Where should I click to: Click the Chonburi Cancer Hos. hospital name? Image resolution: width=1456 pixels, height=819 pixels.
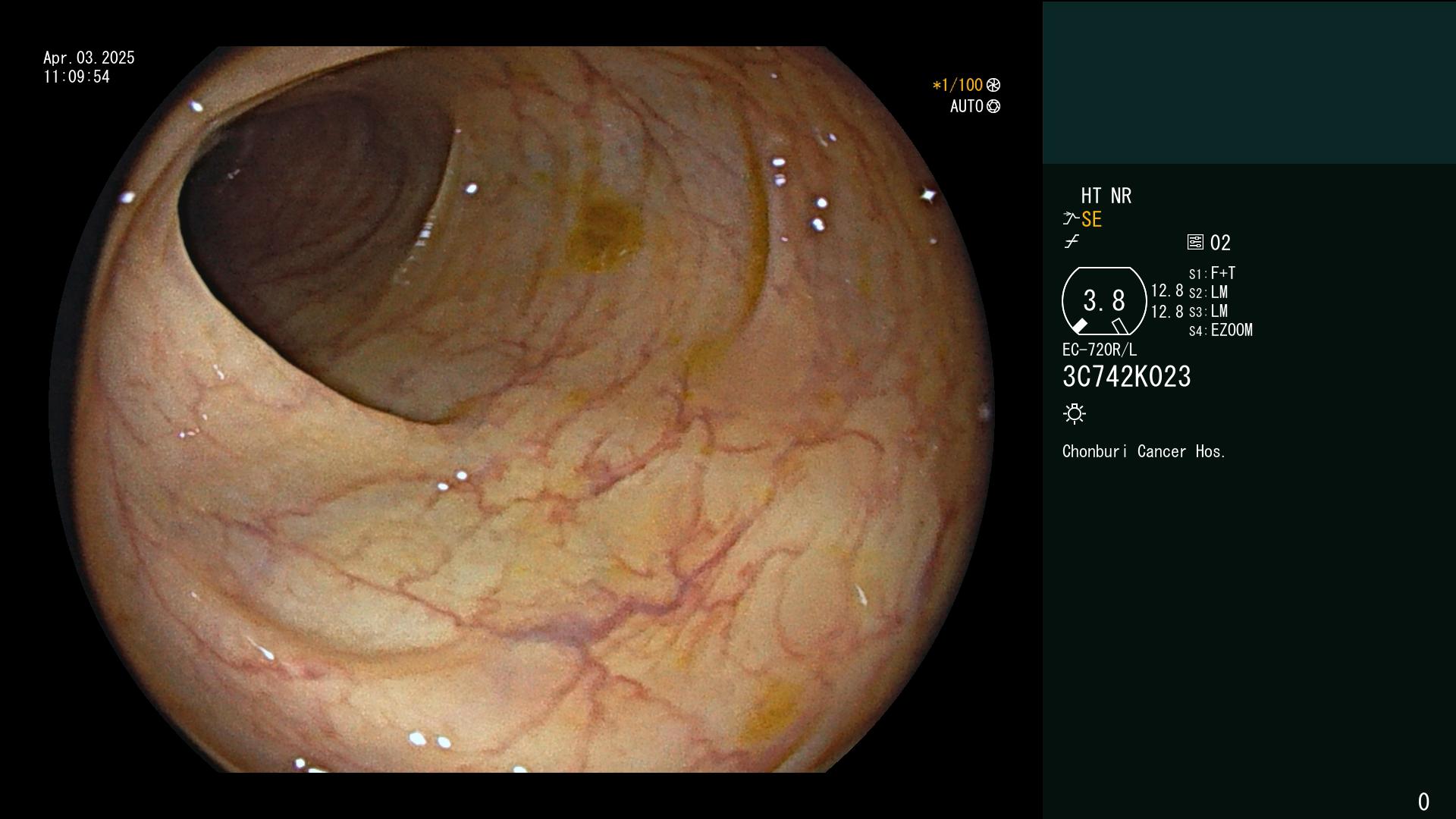coord(1144,451)
